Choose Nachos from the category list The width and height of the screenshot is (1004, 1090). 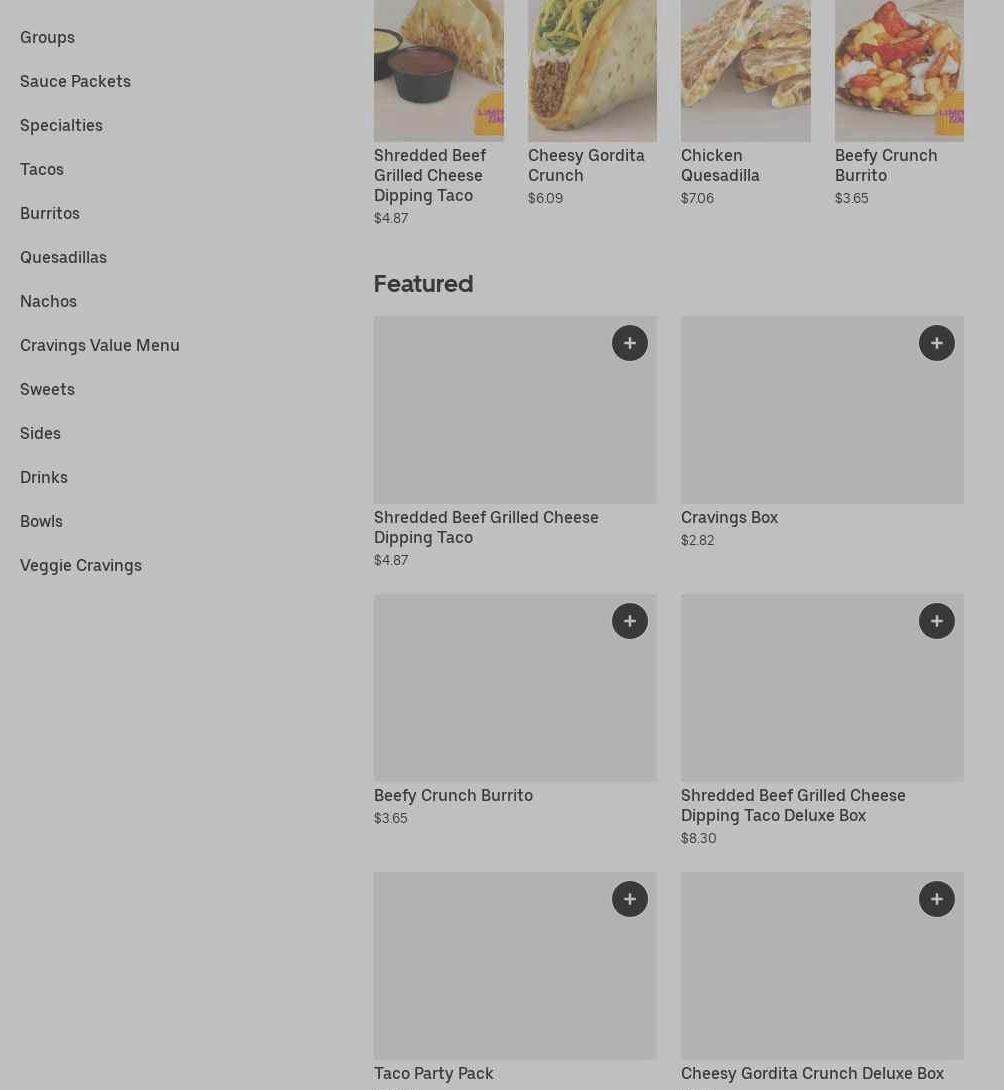[48, 301]
